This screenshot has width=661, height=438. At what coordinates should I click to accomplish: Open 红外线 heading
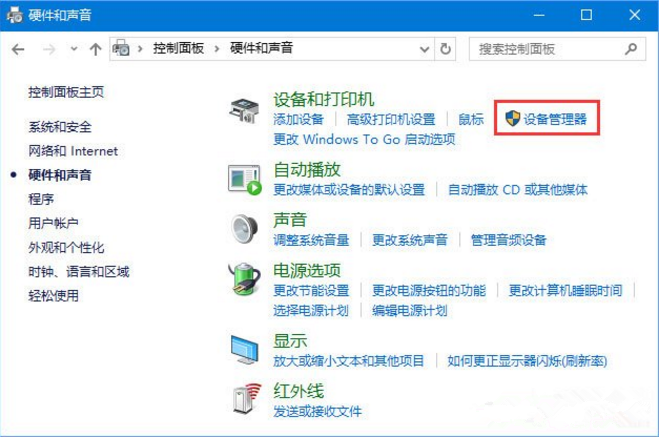pyautogui.click(x=298, y=391)
